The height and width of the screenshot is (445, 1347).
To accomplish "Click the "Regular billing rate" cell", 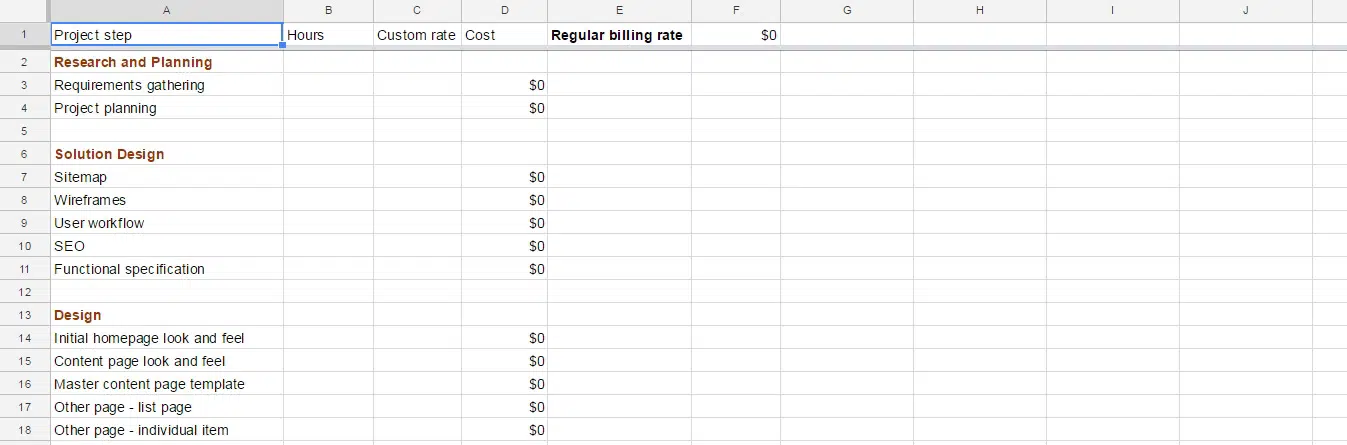I will point(619,35).
